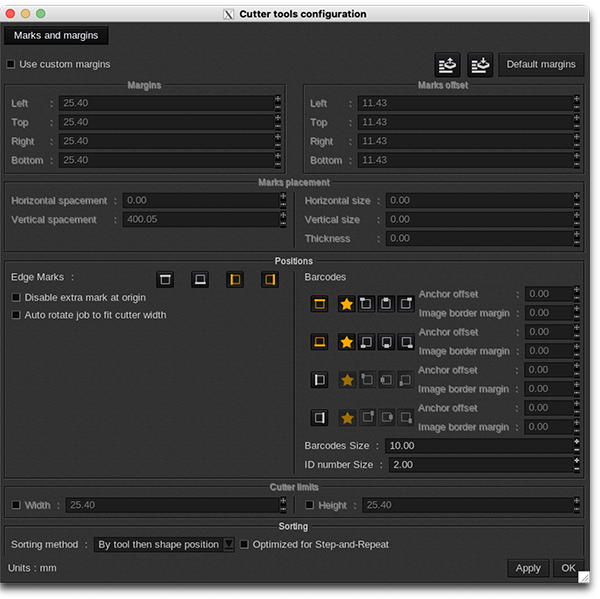Select the star anchor in bottom barcode row
Viewport: 600px width, 599px height.
(x=347, y=341)
